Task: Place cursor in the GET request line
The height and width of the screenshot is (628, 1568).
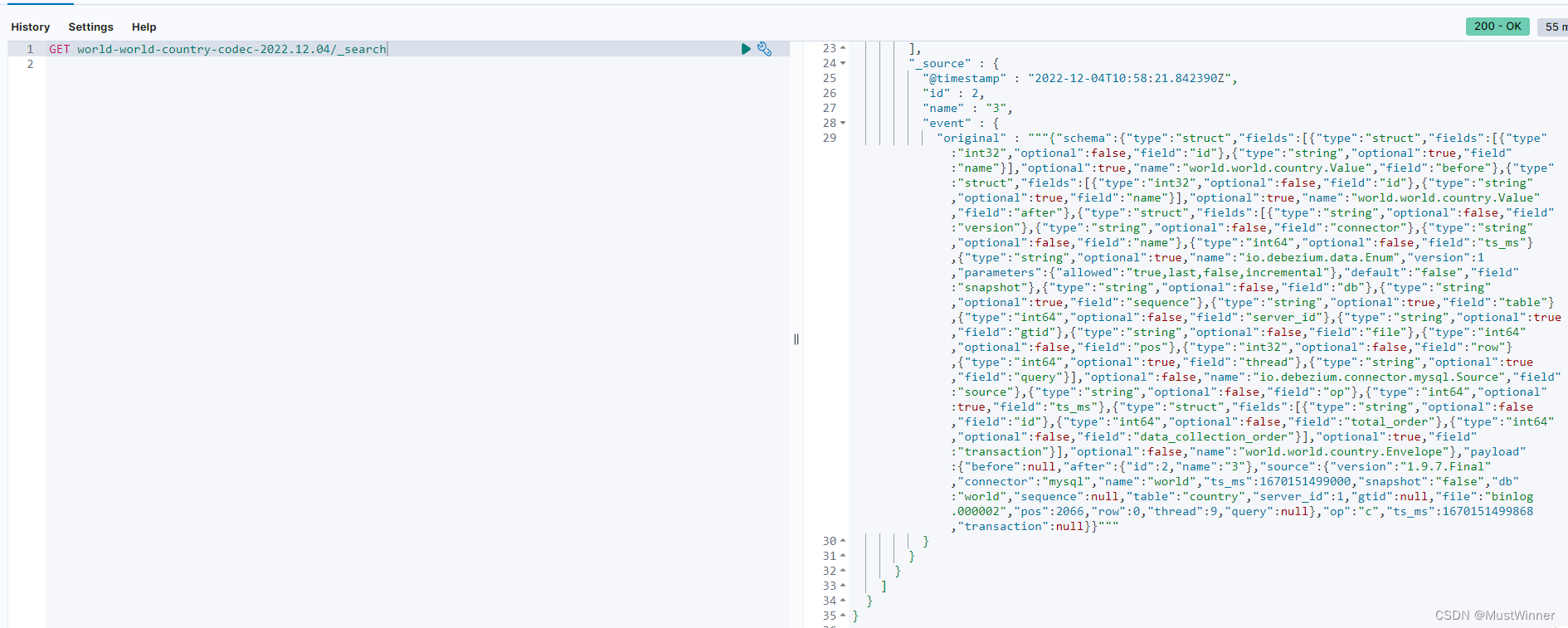Action: point(218,49)
